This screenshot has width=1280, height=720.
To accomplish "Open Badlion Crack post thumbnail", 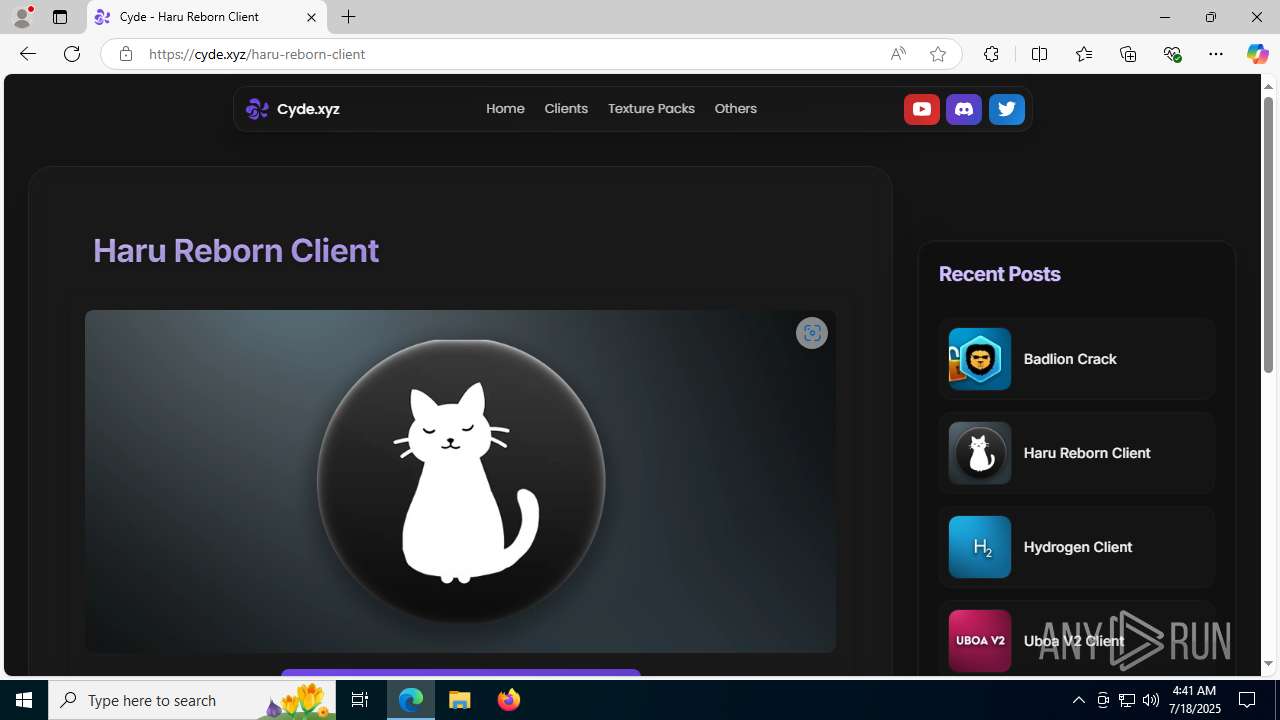I will coord(980,359).
